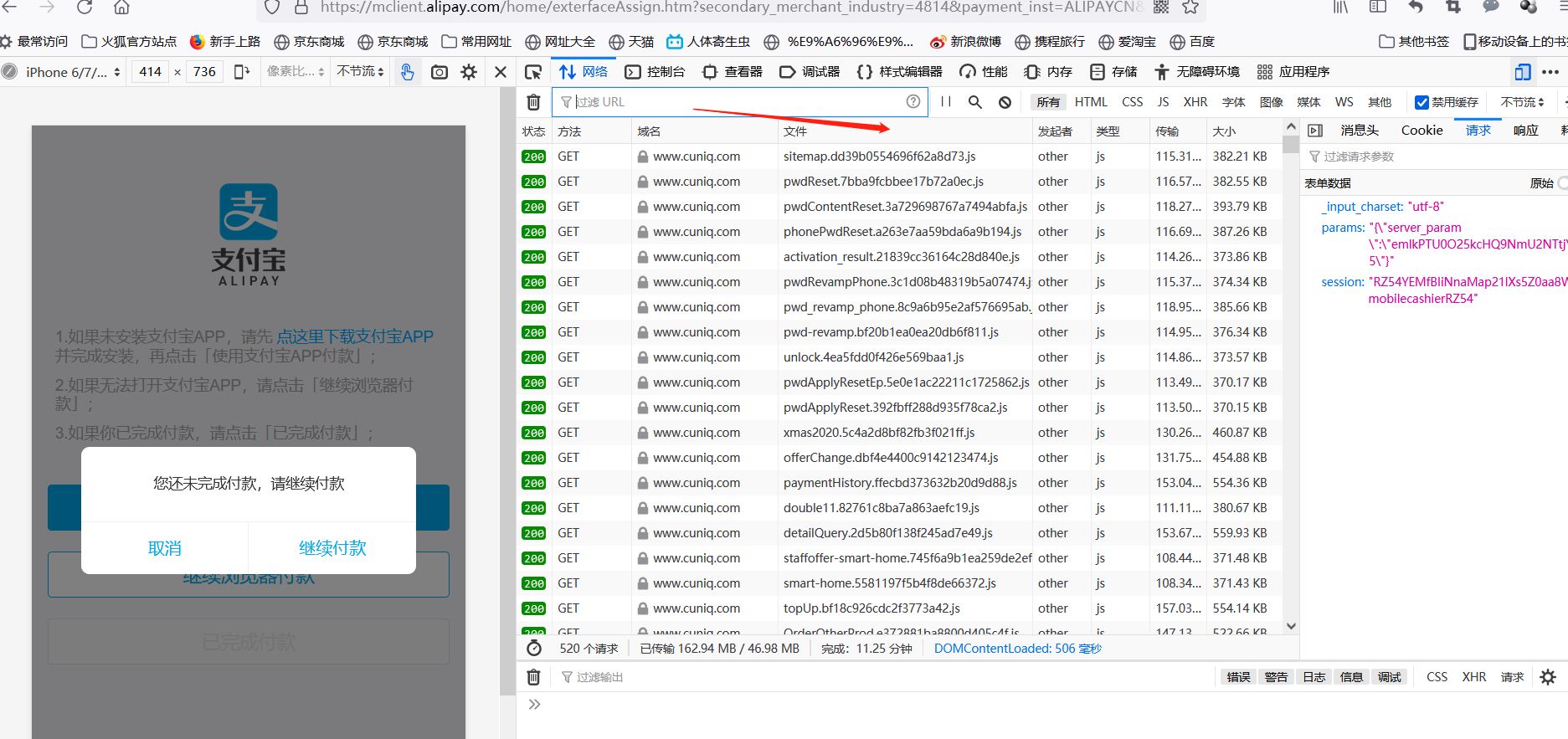The width and height of the screenshot is (1568, 739).
Task: Edit viewport width field 414
Action: click(x=150, y=72)
